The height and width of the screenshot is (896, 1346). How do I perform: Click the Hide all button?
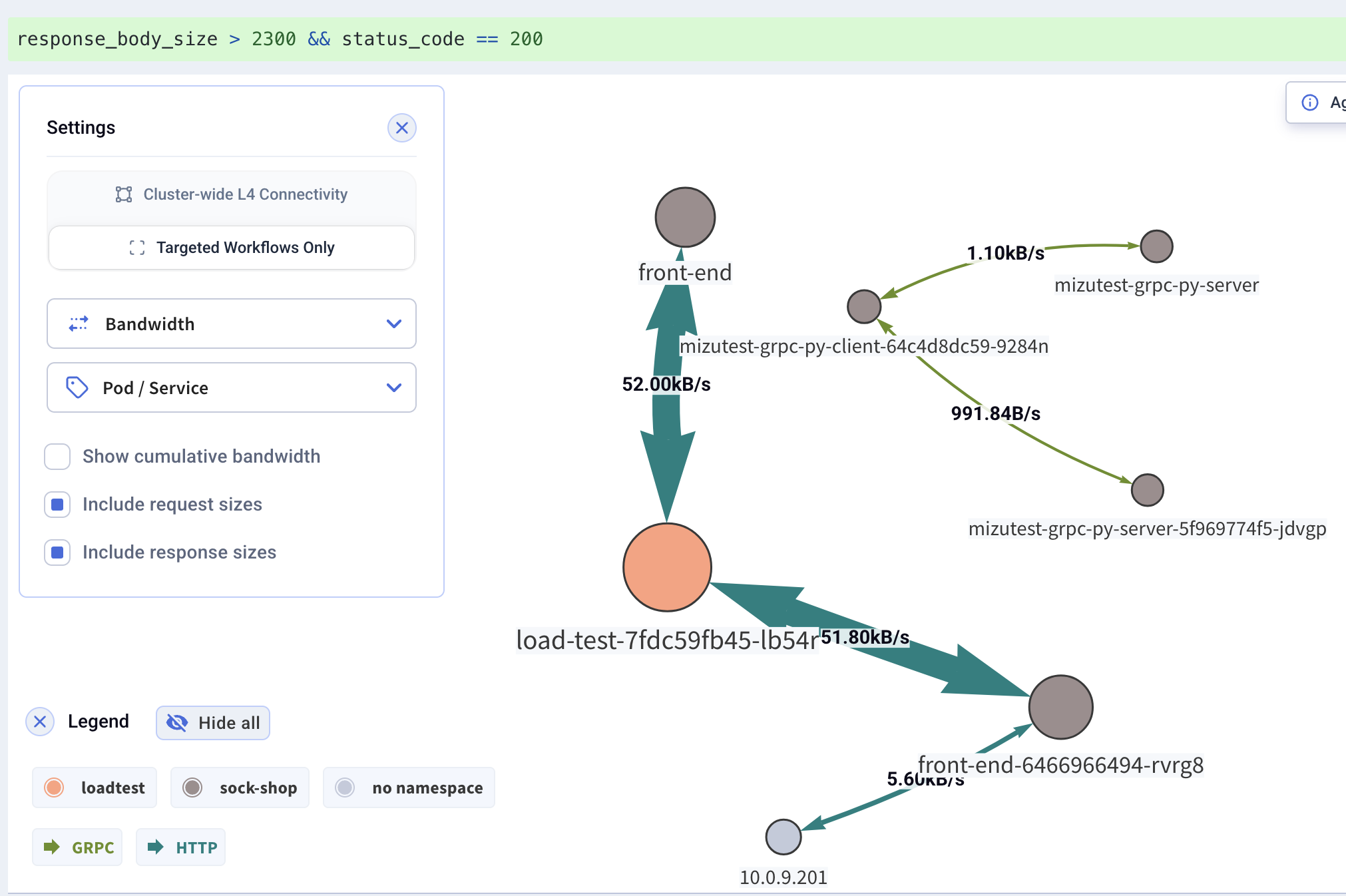(x=212, y=722)
